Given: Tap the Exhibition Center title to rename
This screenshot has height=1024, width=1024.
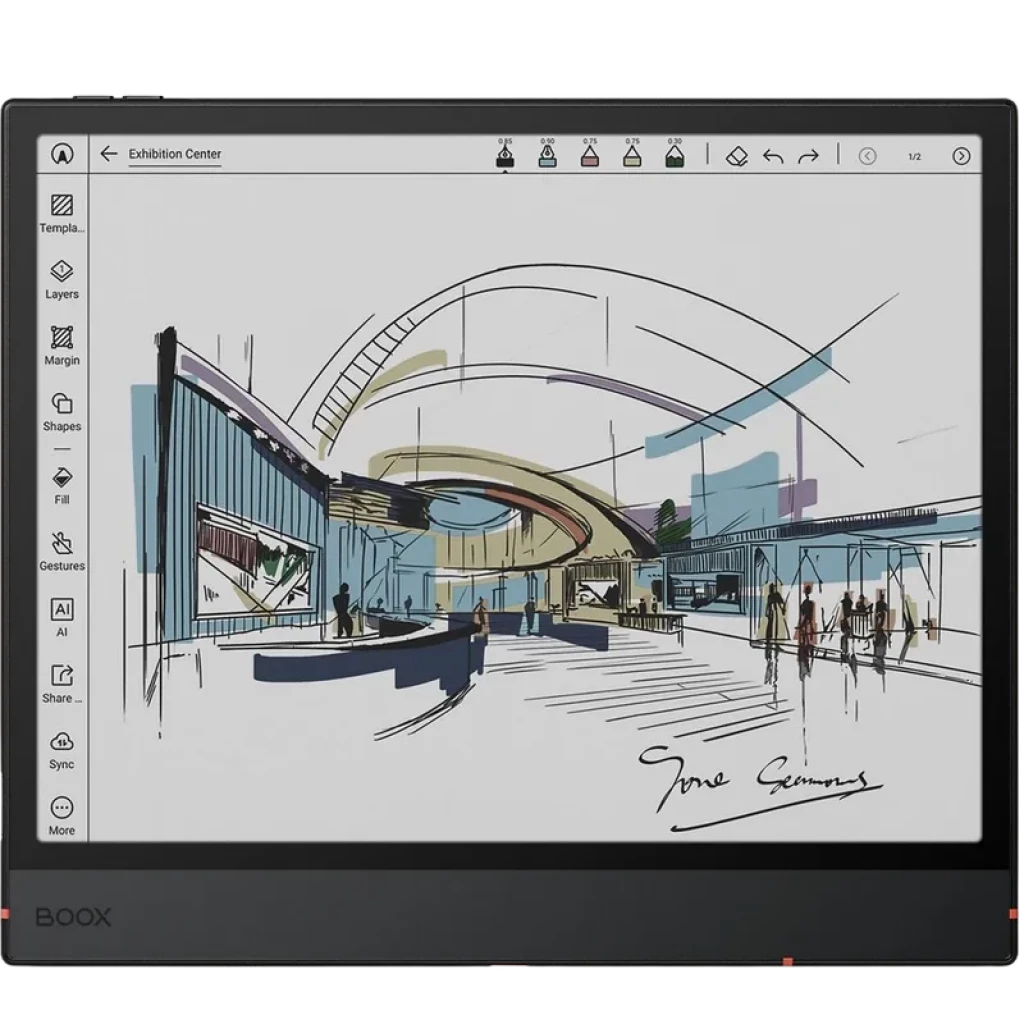Looking at the screenshot, I should (x=173, y=155).
